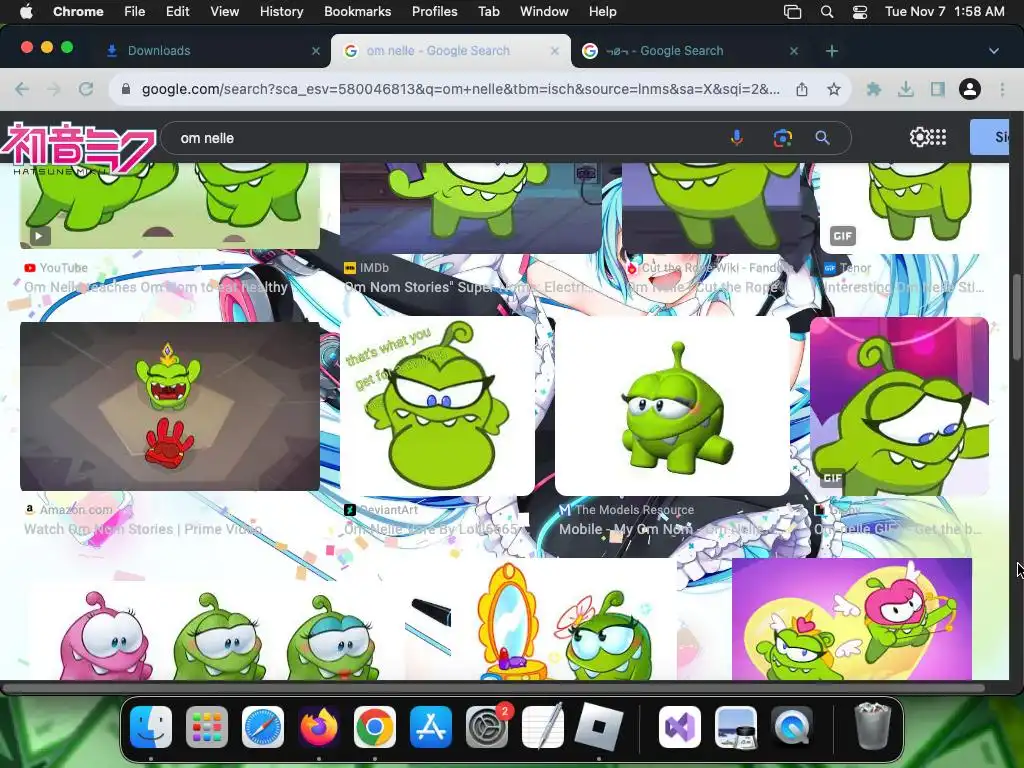The height and width of the screenshot is (768, 1024).
Task: Switch to the third Google Search tab
Action: [690, 51]
